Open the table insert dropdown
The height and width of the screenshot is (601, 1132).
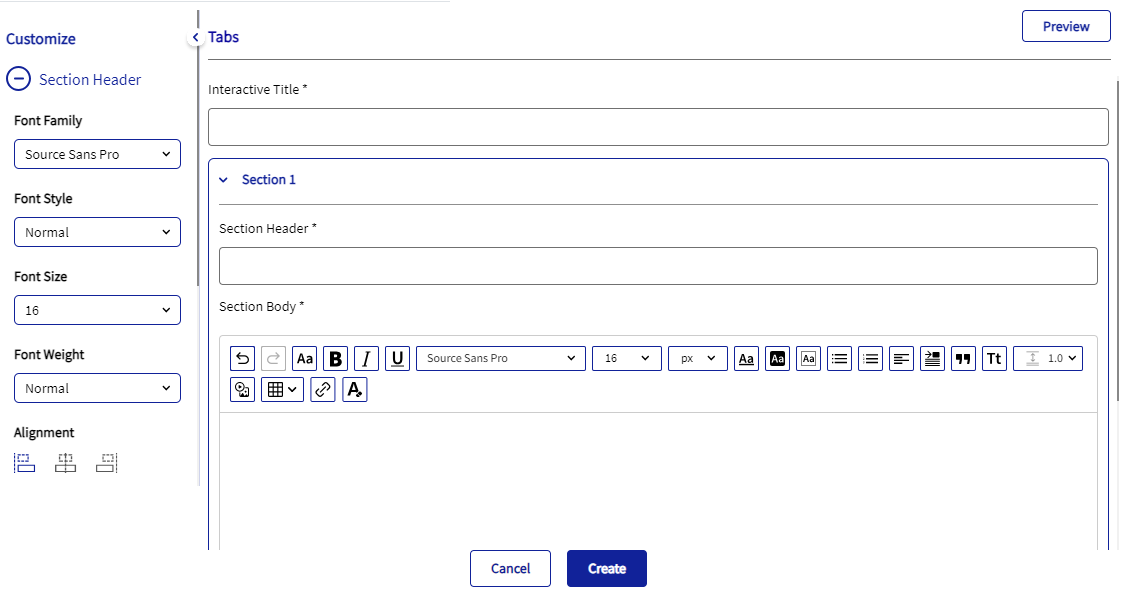[282, 389]
